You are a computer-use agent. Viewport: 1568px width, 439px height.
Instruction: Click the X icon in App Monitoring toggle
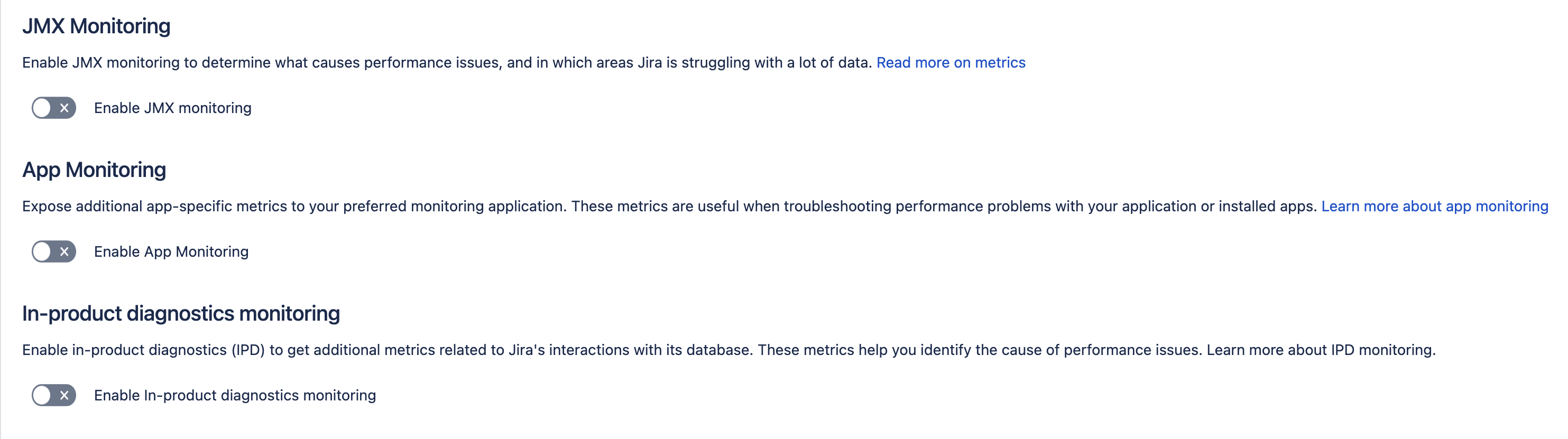[64, 251]
